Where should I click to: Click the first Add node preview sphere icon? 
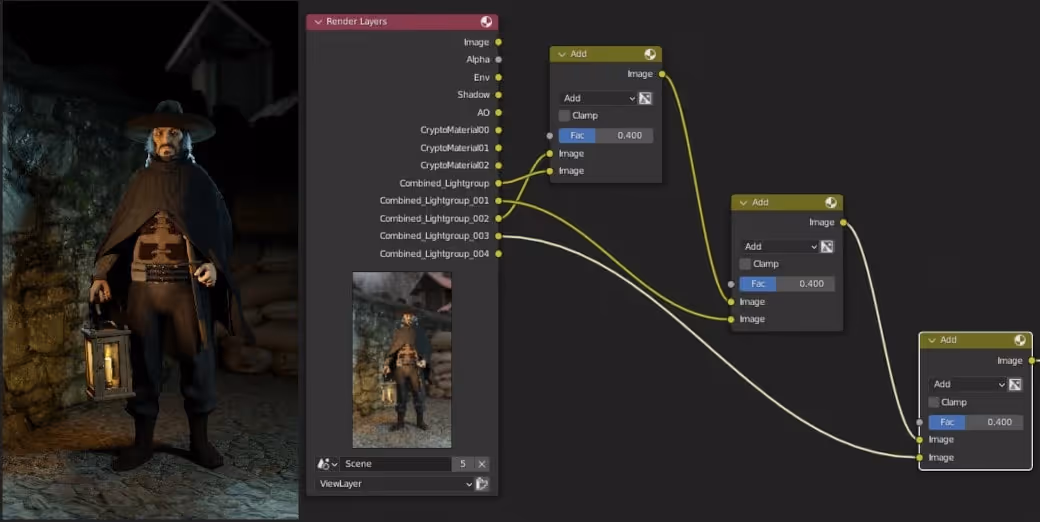pos(650,54)
